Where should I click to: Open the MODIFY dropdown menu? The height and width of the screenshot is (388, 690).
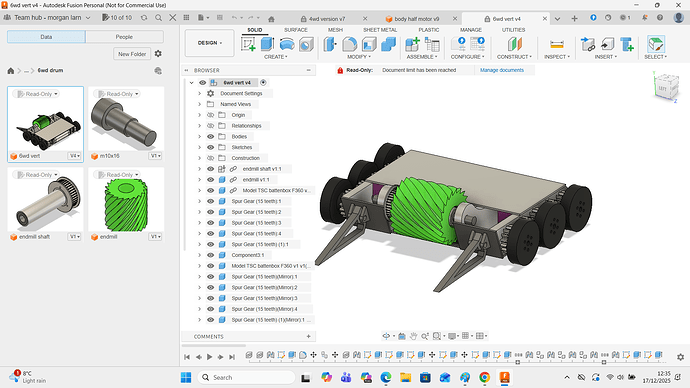tap(359, 57)
